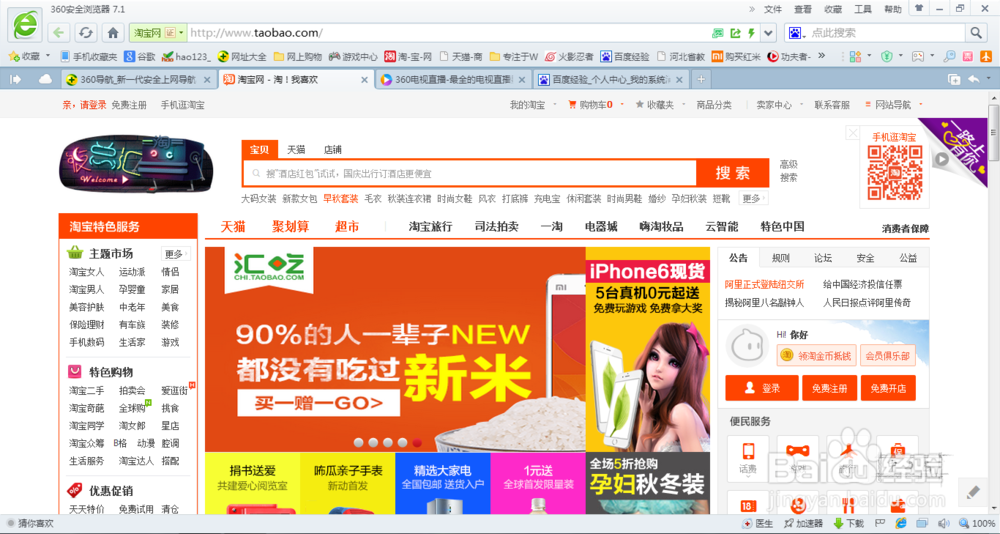Screen dimensions: 1000x534
Task: Click the pink ticket extension icon
Action: (968, 56)
